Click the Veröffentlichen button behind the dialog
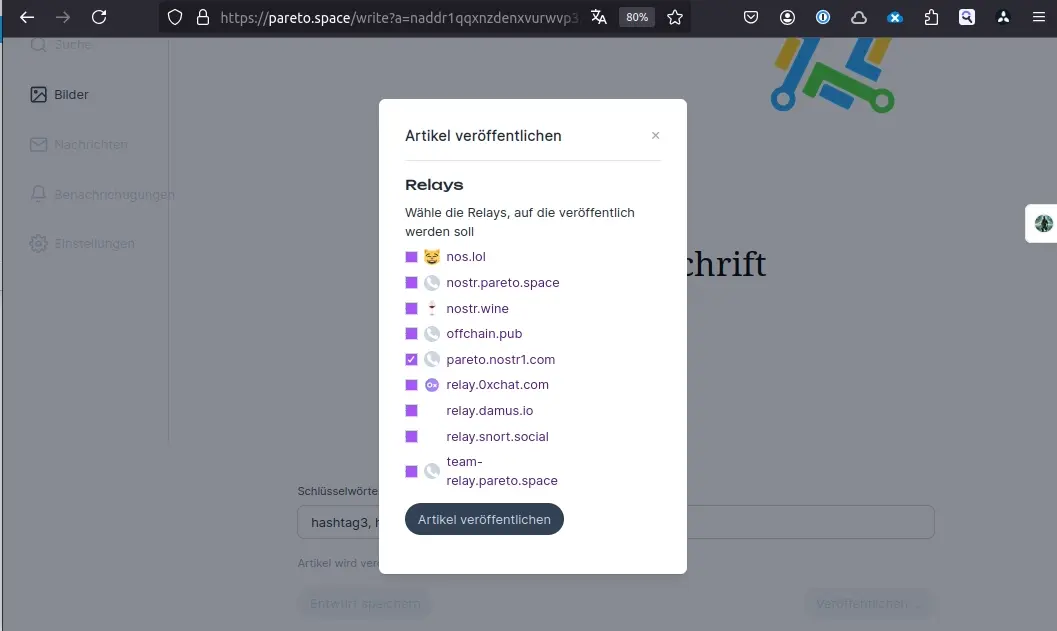 868,604
